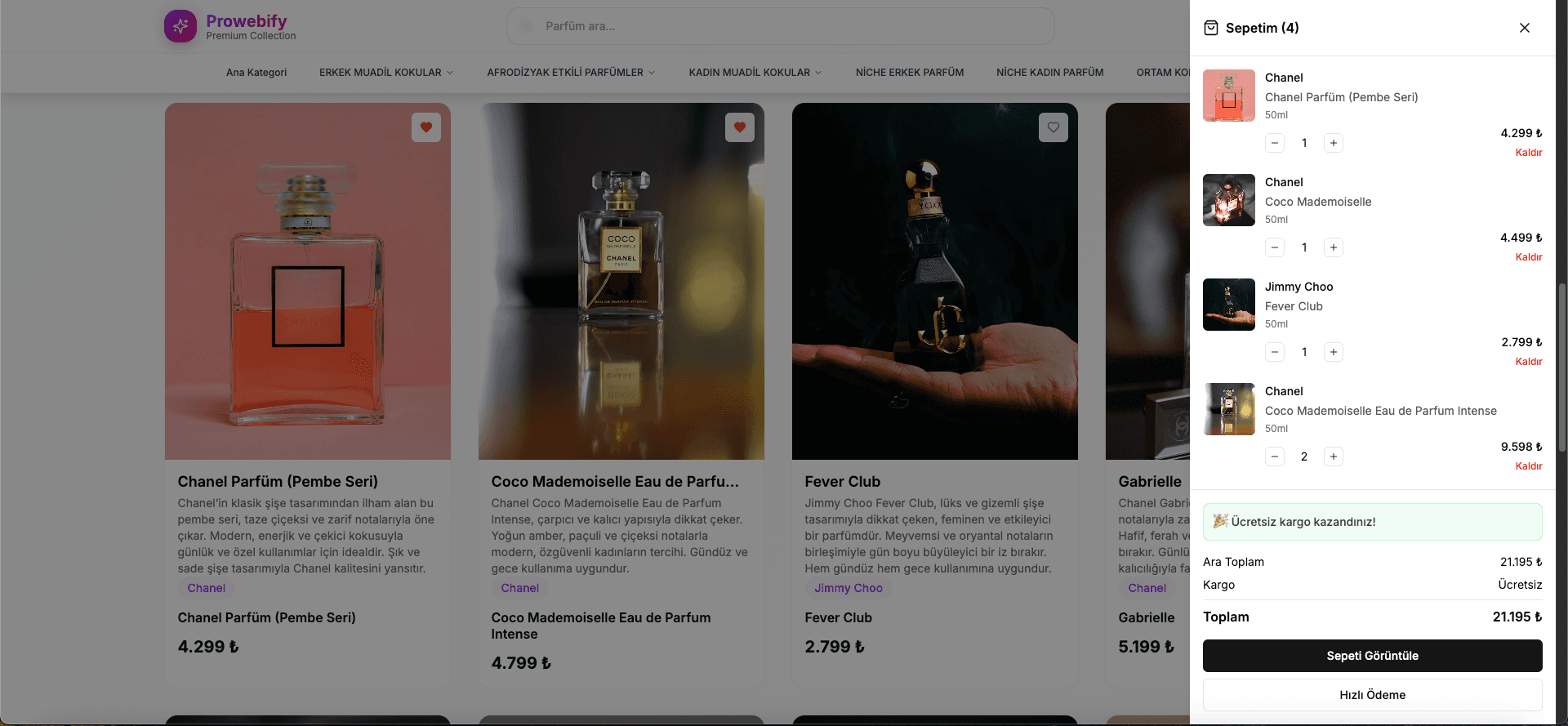The width and height of the screenshot is (1568, 726).
Task: Favorite the Fever Club product
Action: (x=1053, y=127)
